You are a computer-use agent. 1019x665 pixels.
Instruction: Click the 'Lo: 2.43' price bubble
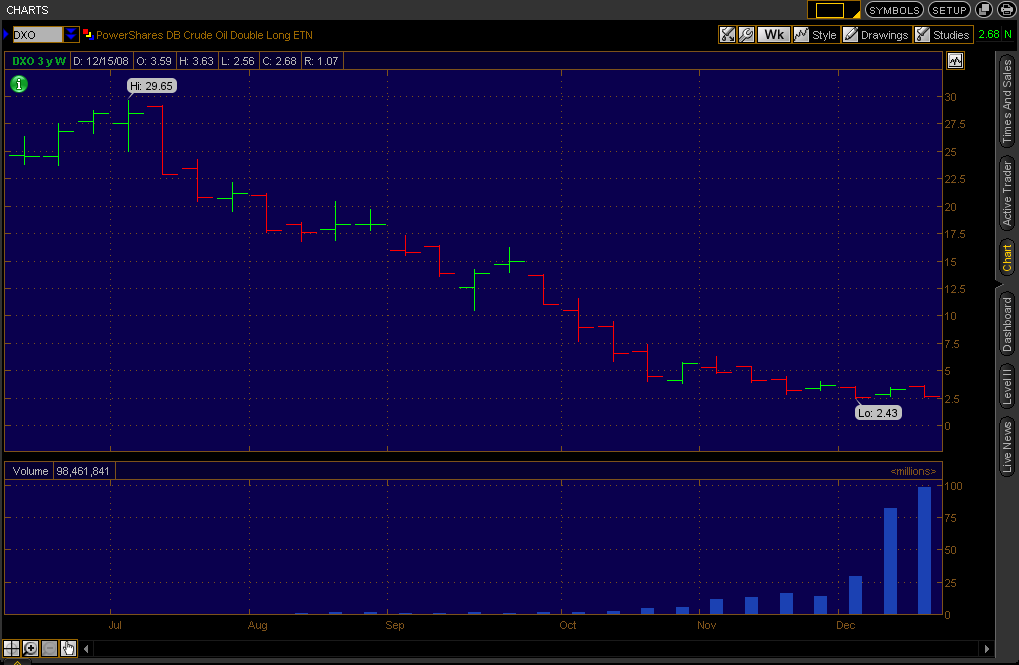pos(877,413)
